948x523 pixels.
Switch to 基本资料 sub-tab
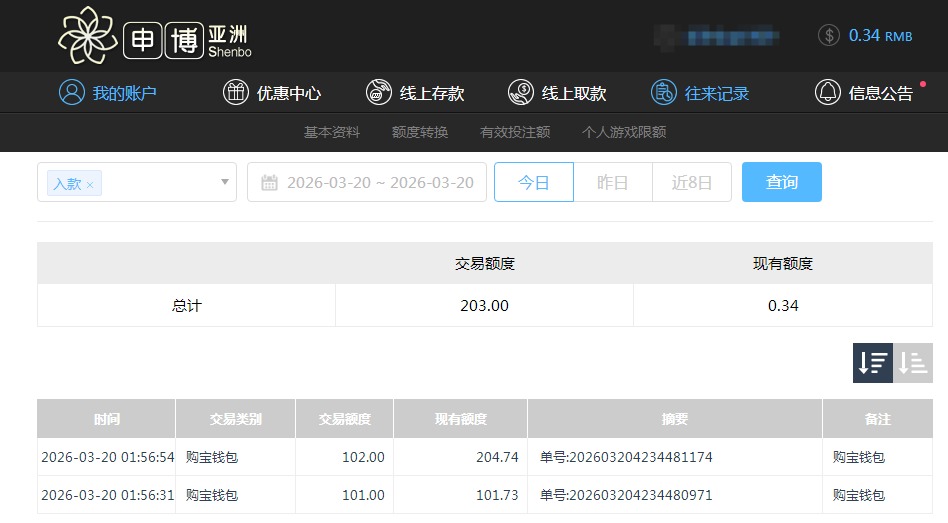(332, 132)
